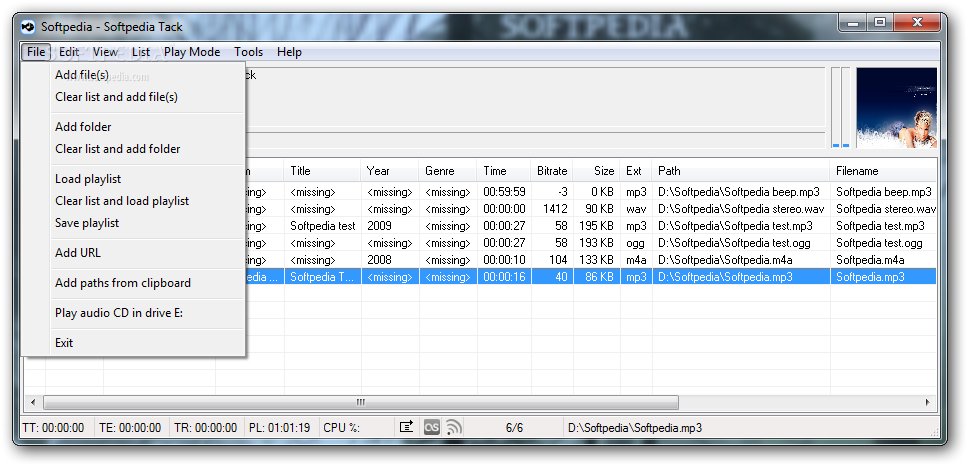Sort by the Year column header

390,171
